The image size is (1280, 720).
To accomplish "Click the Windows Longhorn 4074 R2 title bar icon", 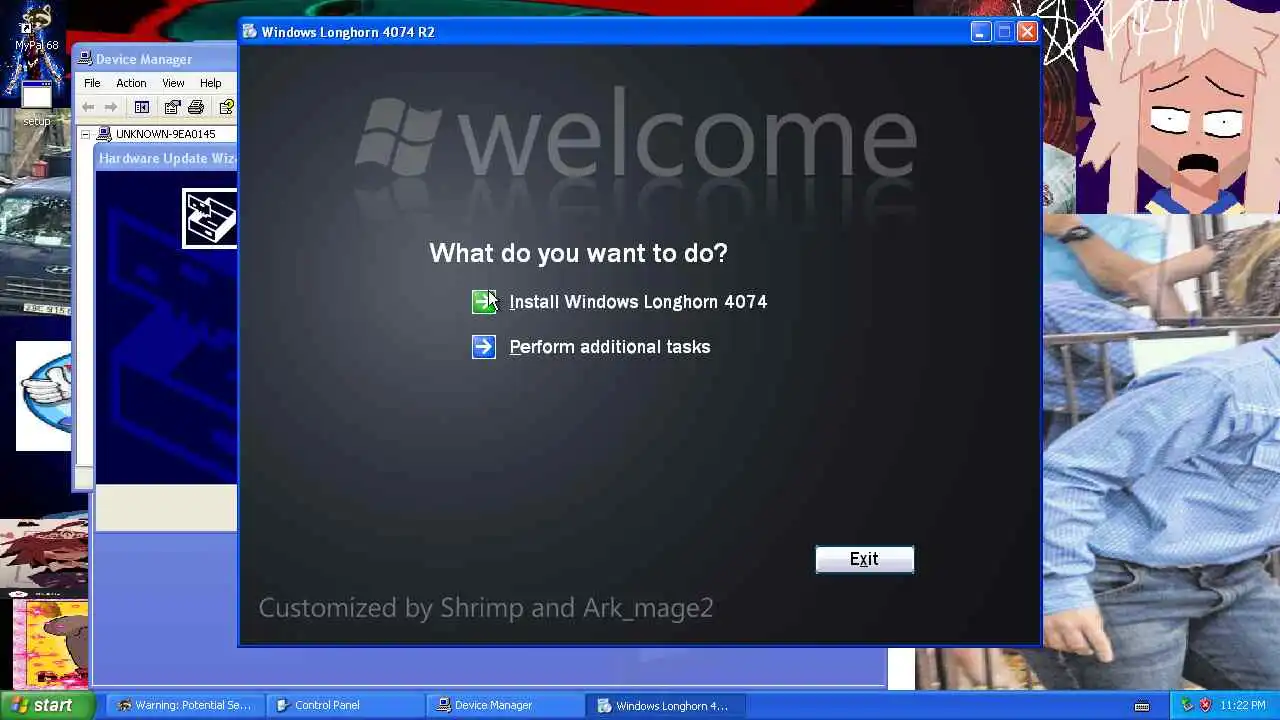I will tap(250, 32).
